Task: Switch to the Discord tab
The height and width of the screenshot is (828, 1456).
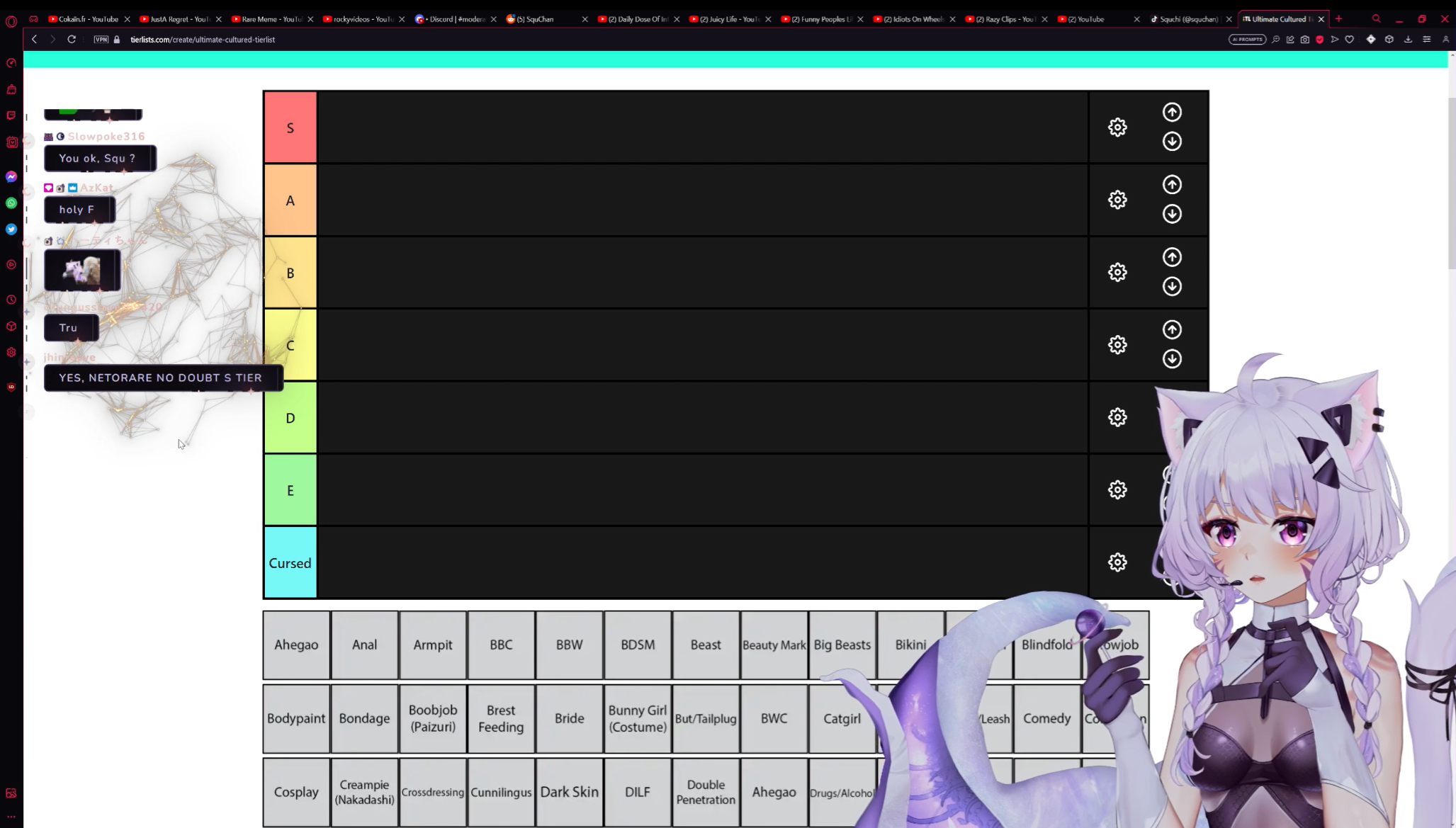Action: click(x=453, y=19)
